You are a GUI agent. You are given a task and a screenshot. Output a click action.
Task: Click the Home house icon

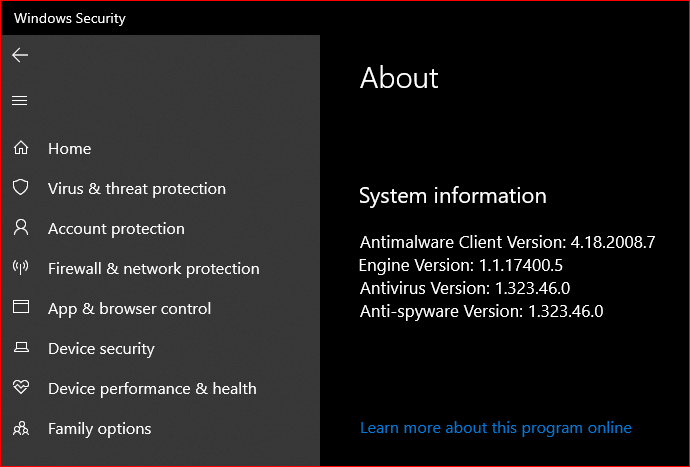(x=20, y=148)
